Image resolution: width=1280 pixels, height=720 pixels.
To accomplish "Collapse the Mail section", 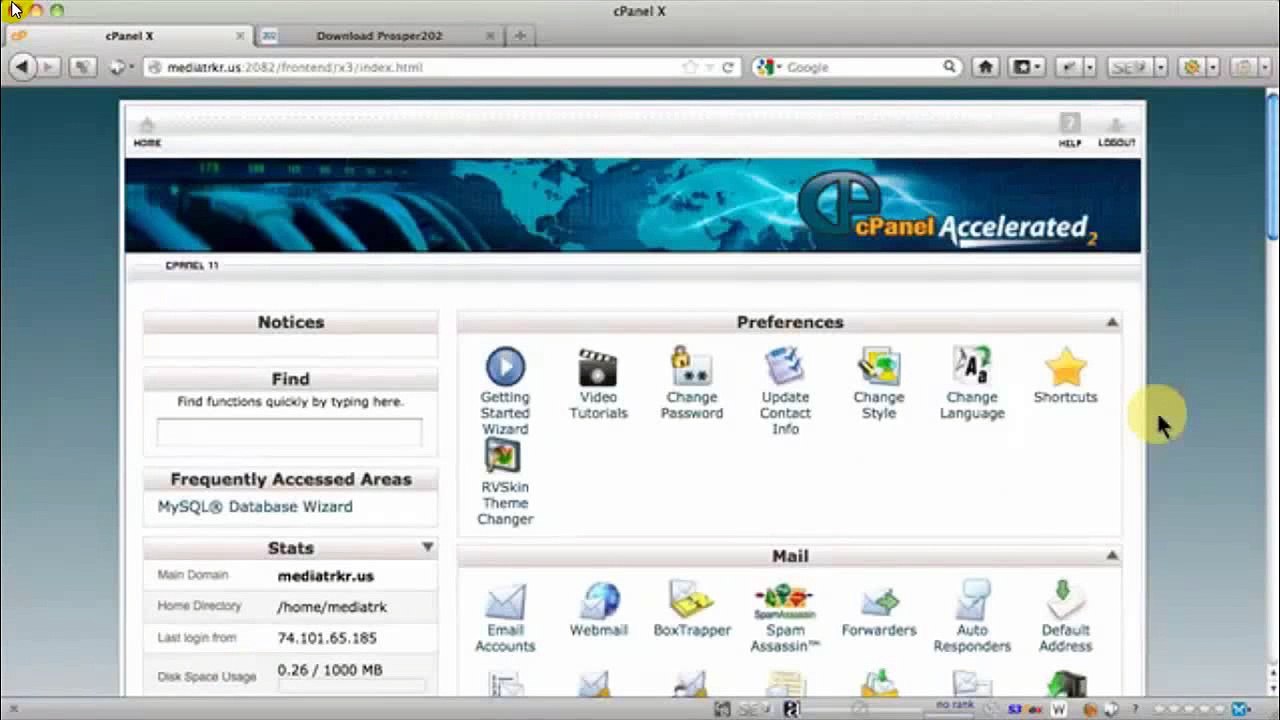I will click(1112, 555).
